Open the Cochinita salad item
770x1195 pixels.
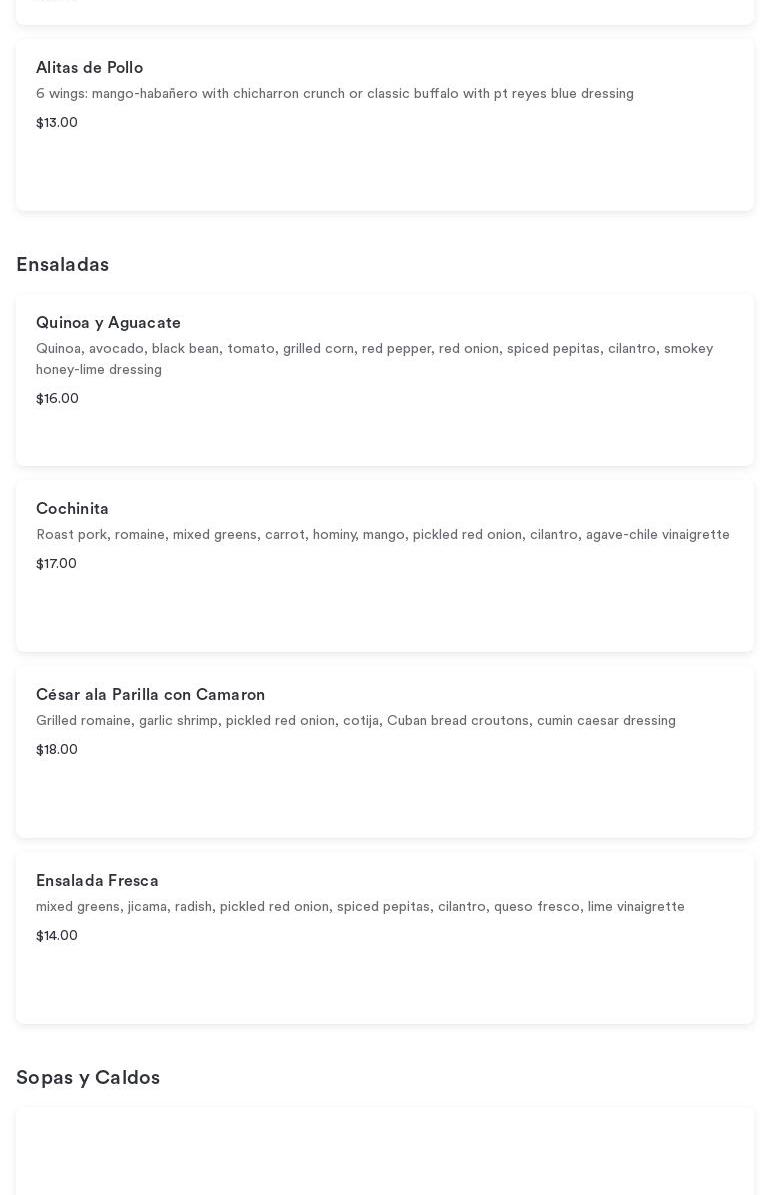tap(72, 509)
